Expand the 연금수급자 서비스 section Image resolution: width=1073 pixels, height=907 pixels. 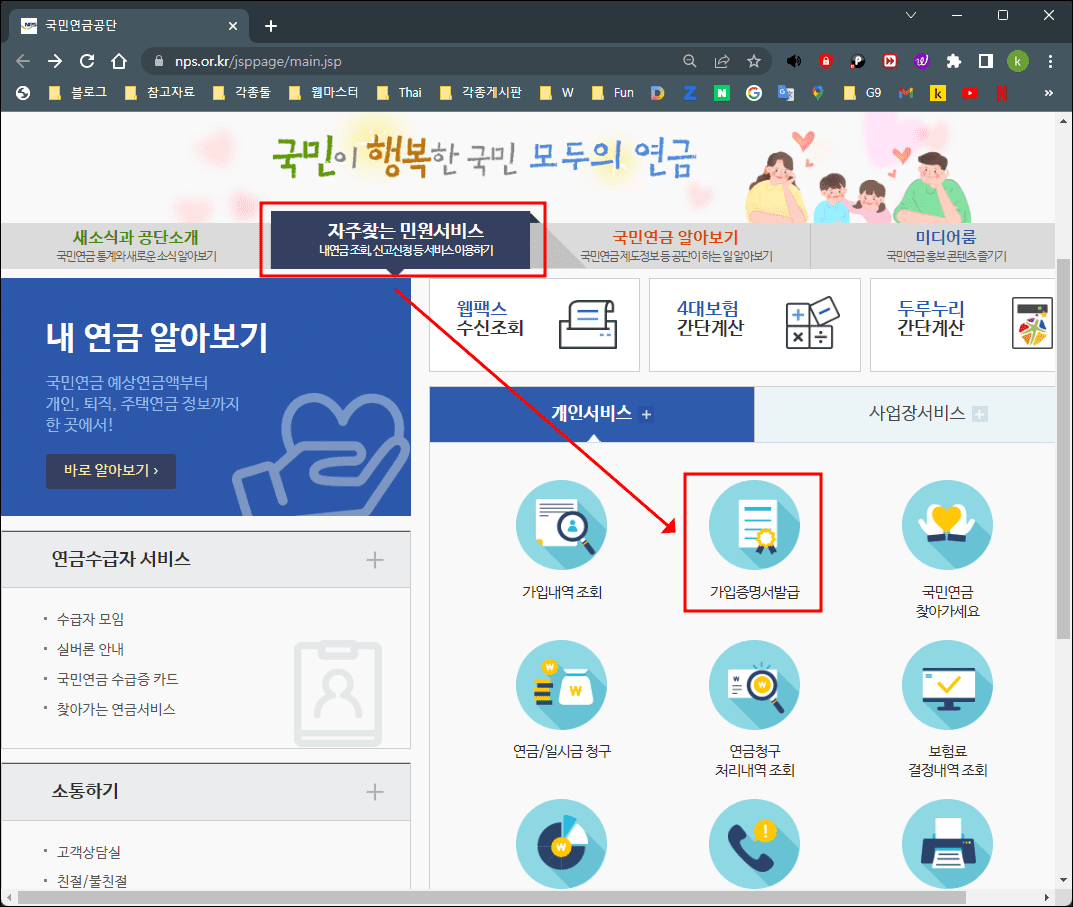point(374,559)
